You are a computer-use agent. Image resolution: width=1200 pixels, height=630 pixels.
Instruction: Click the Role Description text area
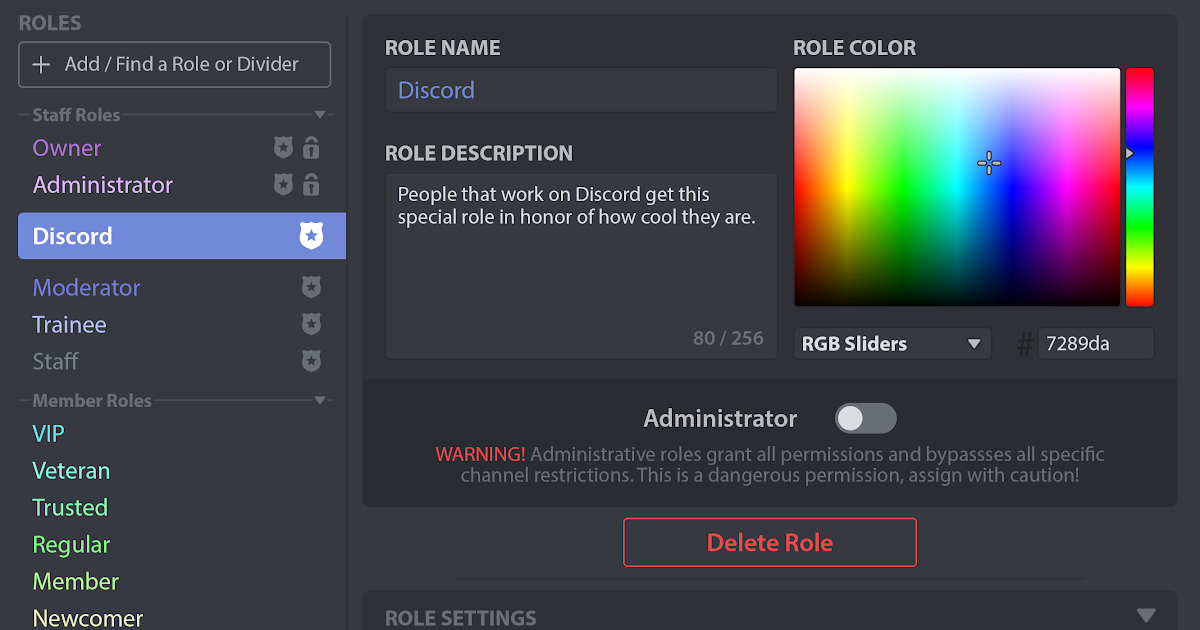coord(581,266)
